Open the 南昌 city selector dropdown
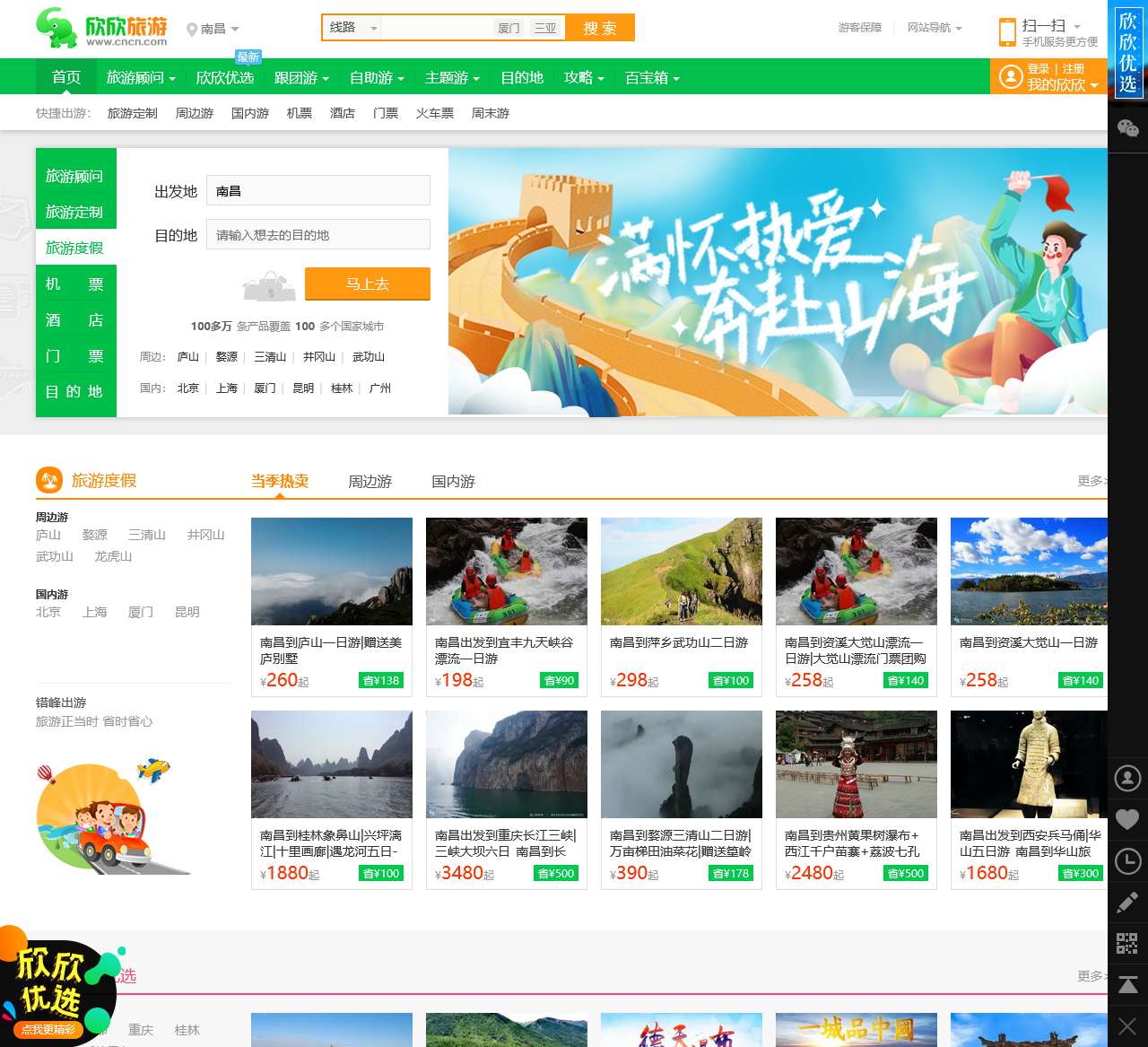The width and height of the screenshot is (1148, 1047). pos(213,30)
